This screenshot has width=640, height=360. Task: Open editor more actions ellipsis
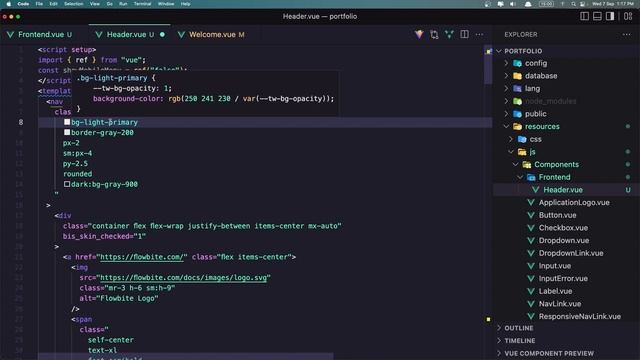pyautogui.click(x=479, y=35)
